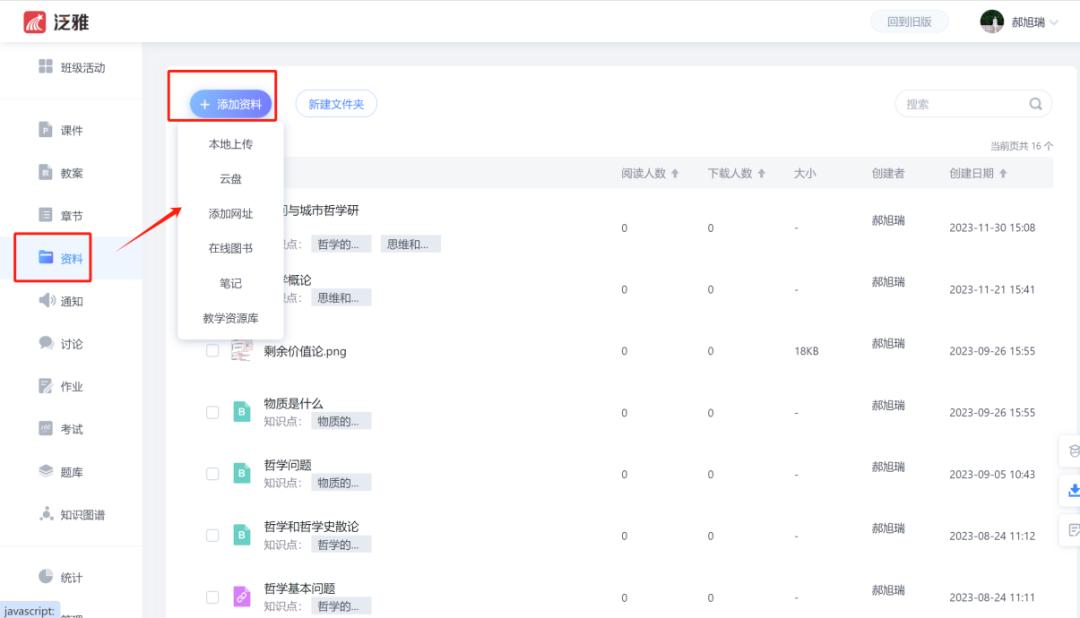Sort by 阅读人数 column arrow
Image resolution: width=1080 pixels, height=618 pixels.
click(x=675, y=173)
